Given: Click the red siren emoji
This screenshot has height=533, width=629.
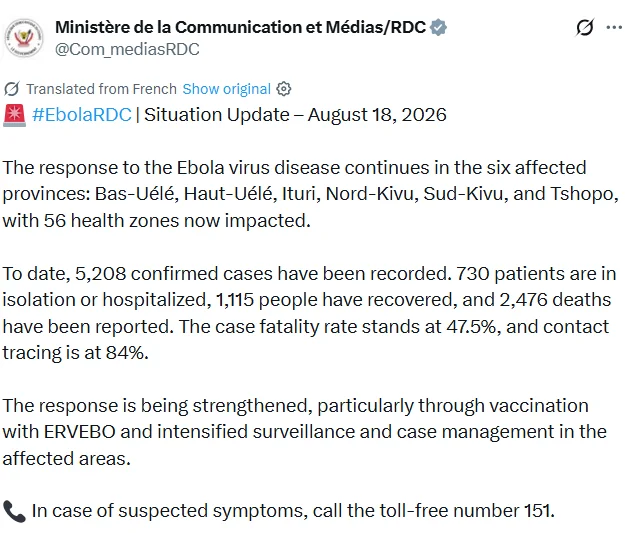Looking at the screenshot, I should point(14,115).
